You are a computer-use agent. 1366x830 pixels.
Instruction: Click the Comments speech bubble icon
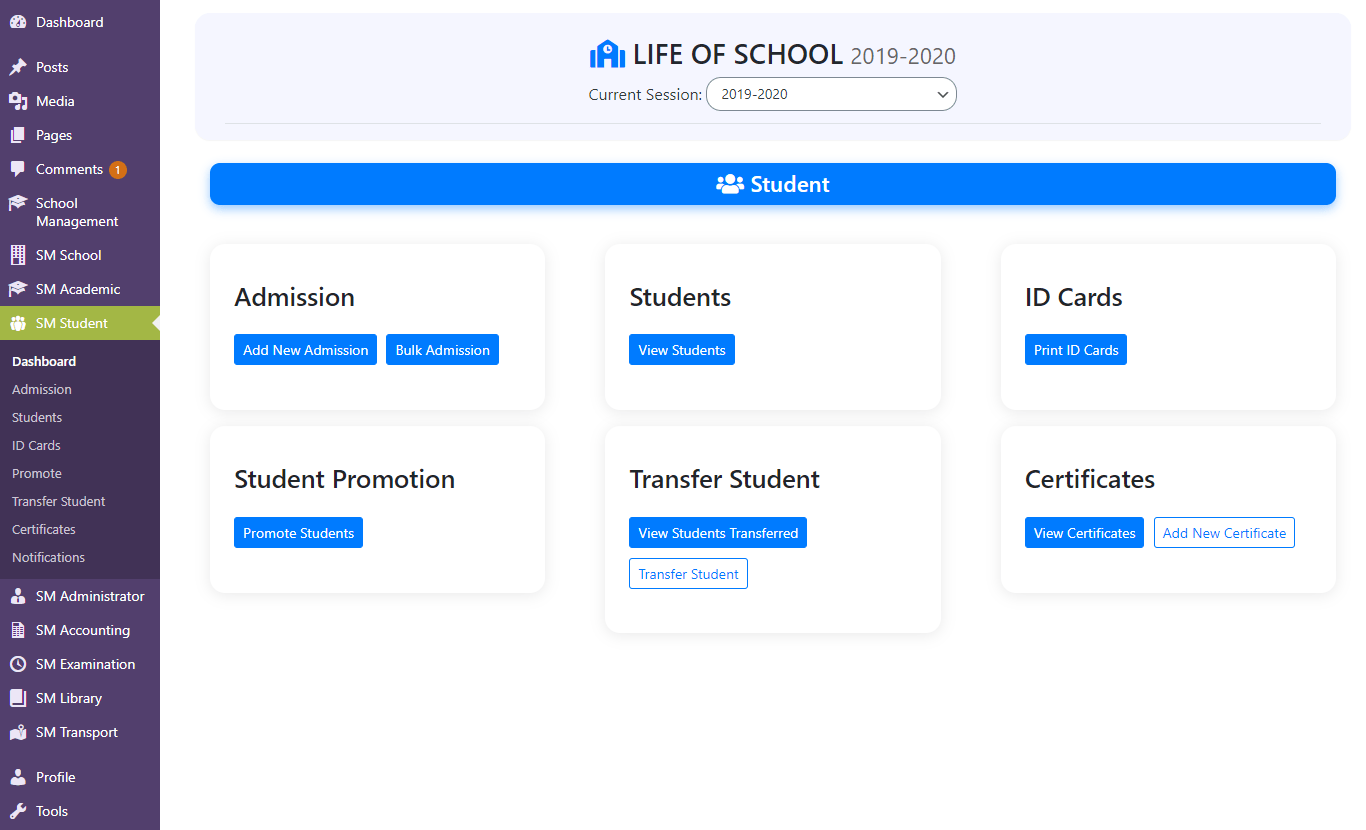click(18, 169)
